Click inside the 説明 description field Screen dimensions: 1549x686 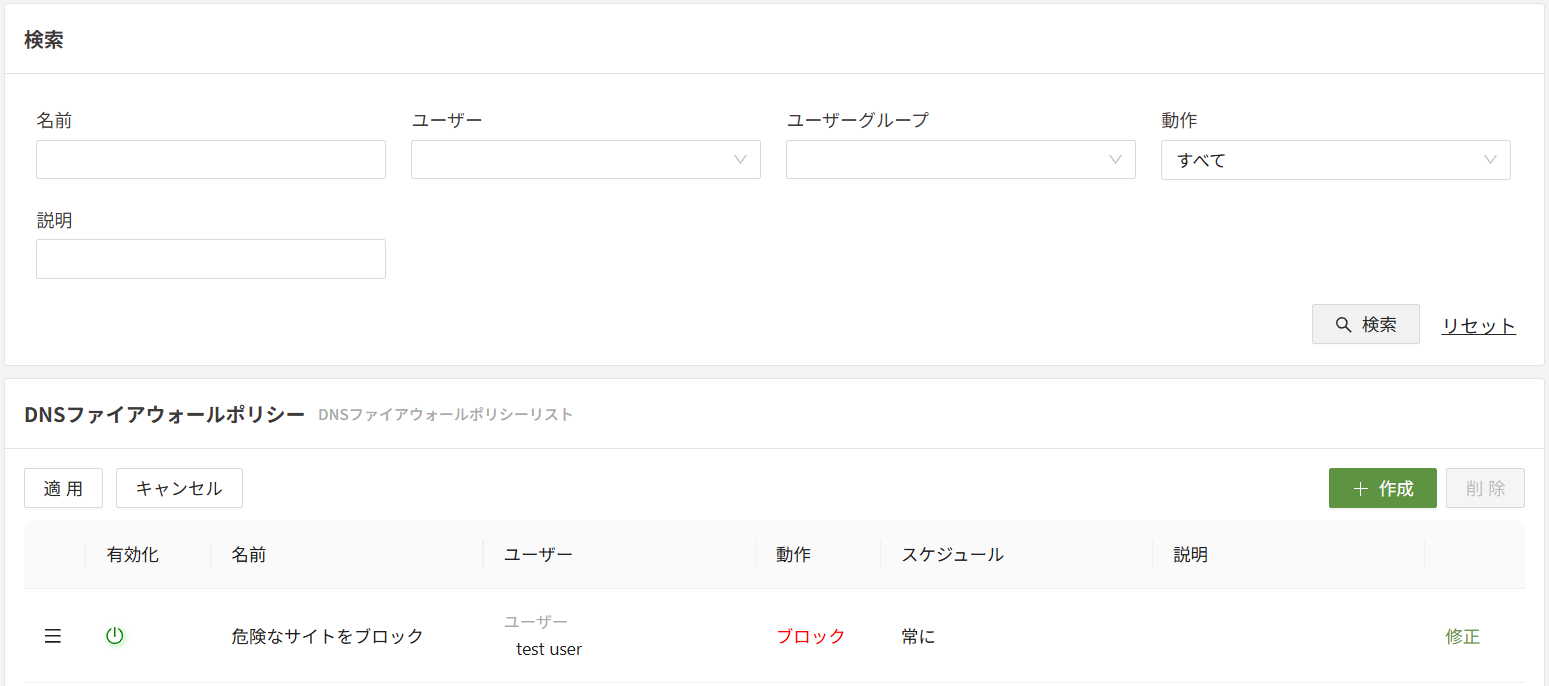coord(210,258)
